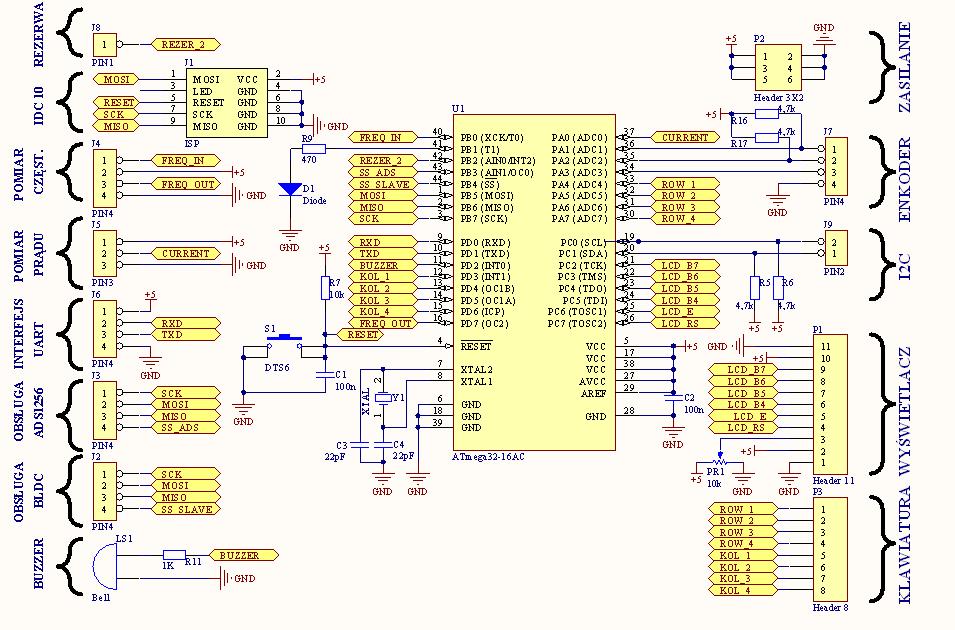The image size is (955, 630).
Task: Click the KOL_4 label at P3 header
Action: coord(743,590)
